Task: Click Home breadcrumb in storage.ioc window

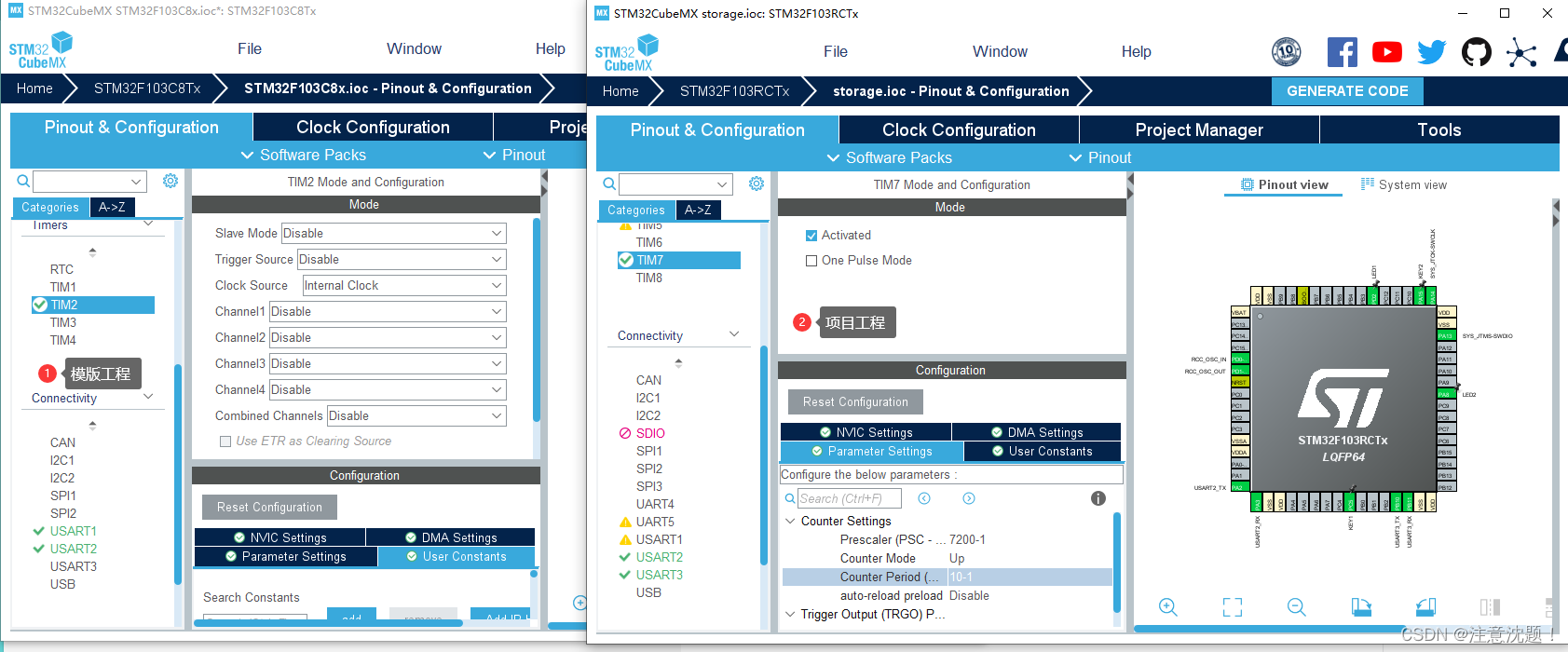Action: pyautogui.click(x=620, y=91)
